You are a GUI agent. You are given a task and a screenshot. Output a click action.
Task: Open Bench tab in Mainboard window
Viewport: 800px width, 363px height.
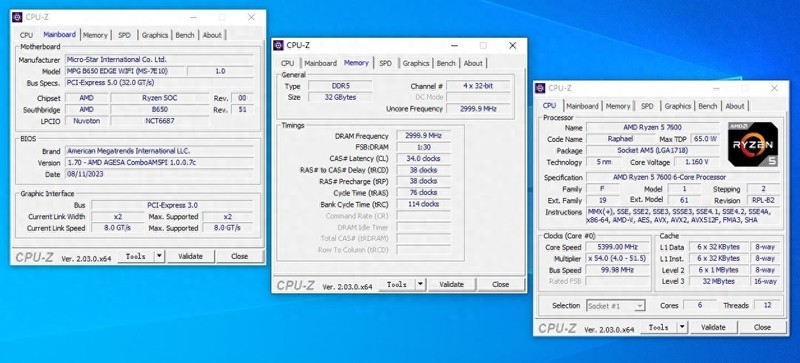point(185,35)
